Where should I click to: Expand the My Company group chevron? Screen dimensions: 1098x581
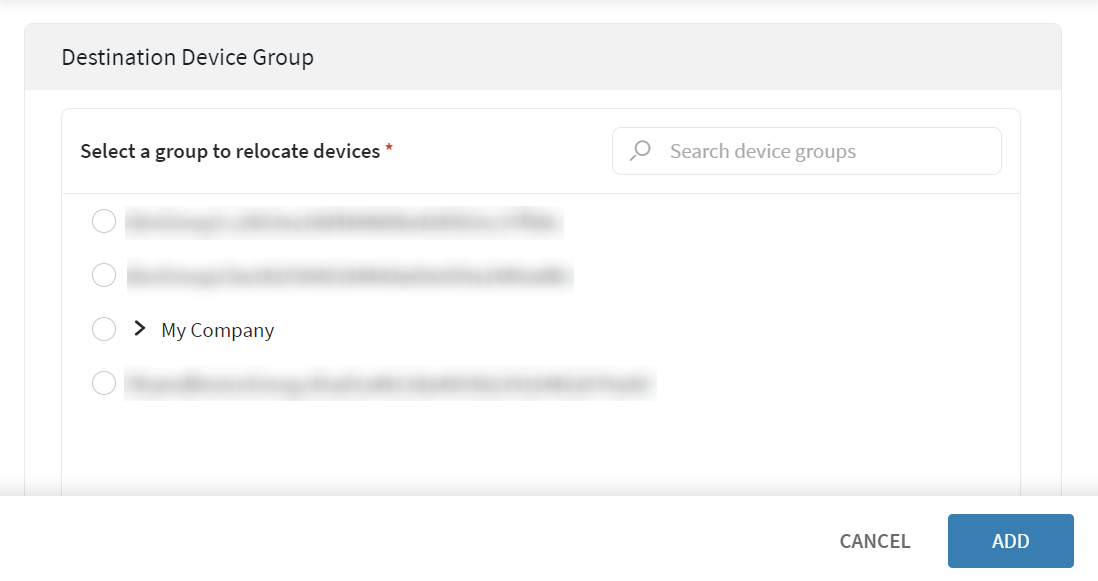(x=140, y=329)
